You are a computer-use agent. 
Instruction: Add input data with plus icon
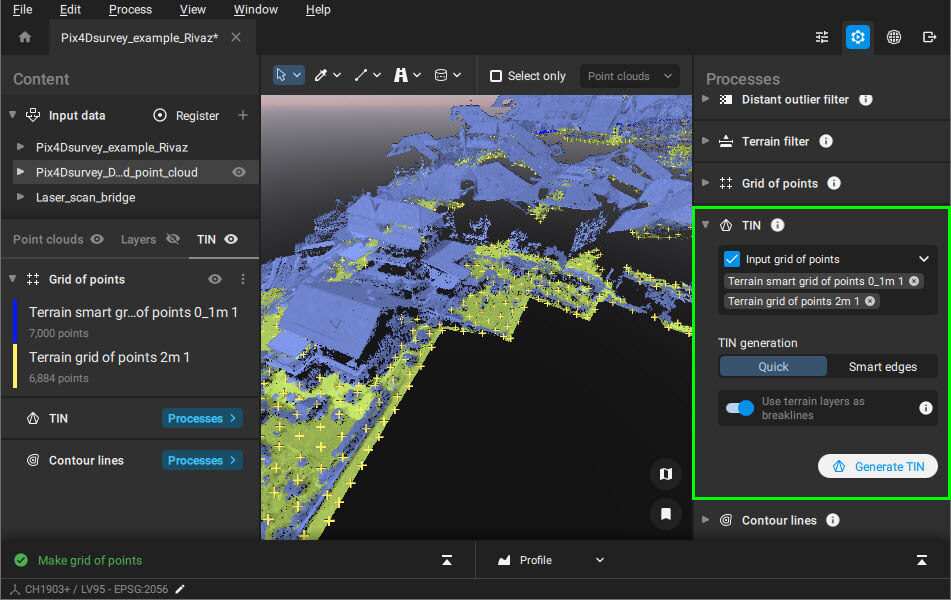pyautogui.click(x=242, y=115)
